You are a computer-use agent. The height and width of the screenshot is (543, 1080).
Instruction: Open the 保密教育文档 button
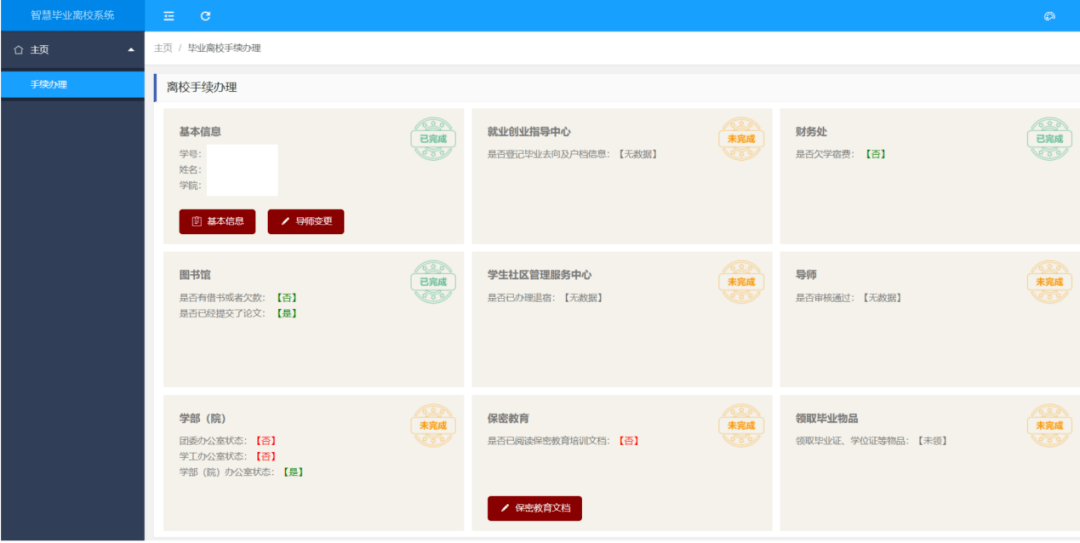534,509
